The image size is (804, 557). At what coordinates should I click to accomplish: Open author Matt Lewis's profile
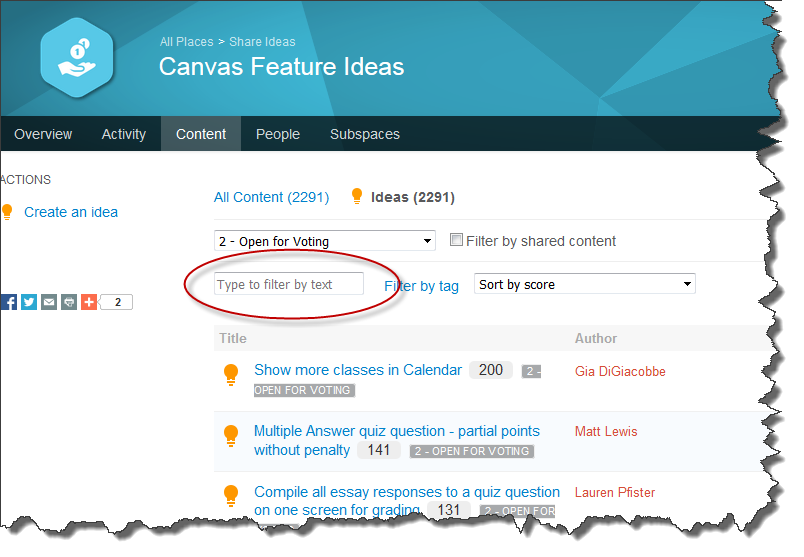[x=606, y=431]
